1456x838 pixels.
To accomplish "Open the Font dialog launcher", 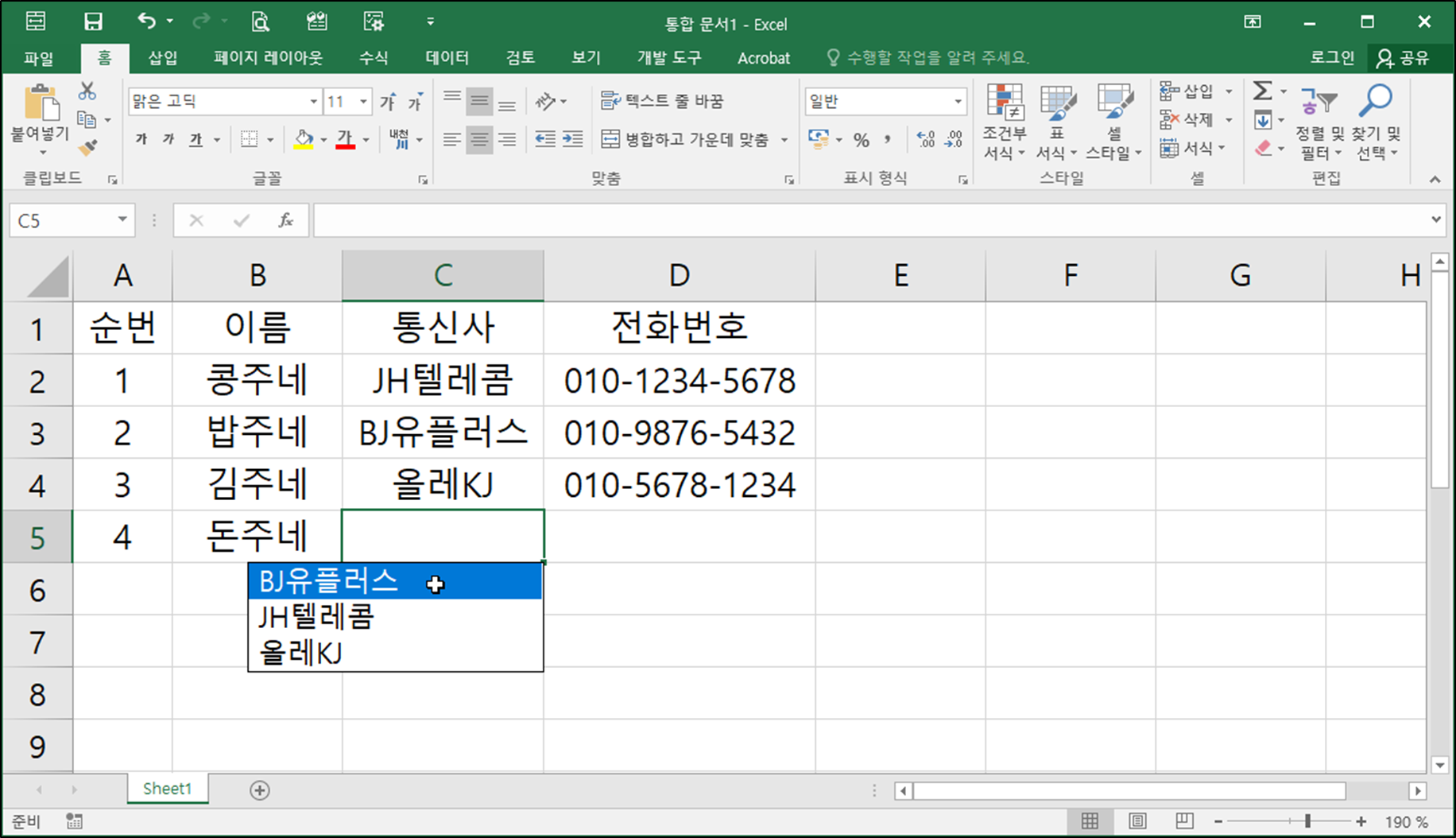I will 423,180.
